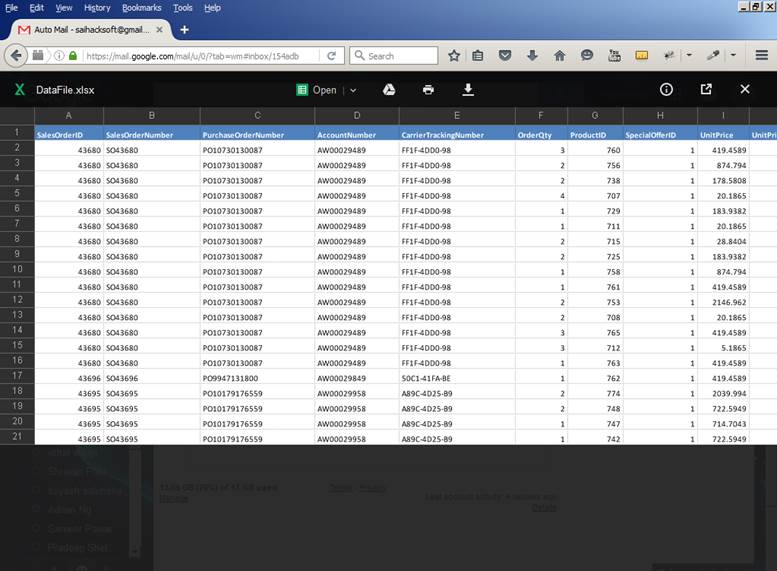The height and width of the screenshot is (571, 777).
Task: Close the Auto Mail browser tab
Action: 159,30
